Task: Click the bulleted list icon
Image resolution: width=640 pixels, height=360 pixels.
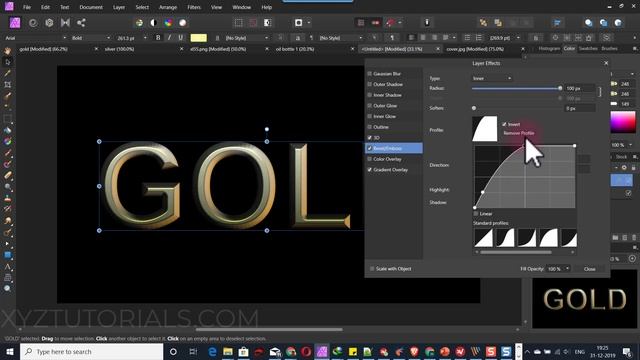Action: [467, 38]
